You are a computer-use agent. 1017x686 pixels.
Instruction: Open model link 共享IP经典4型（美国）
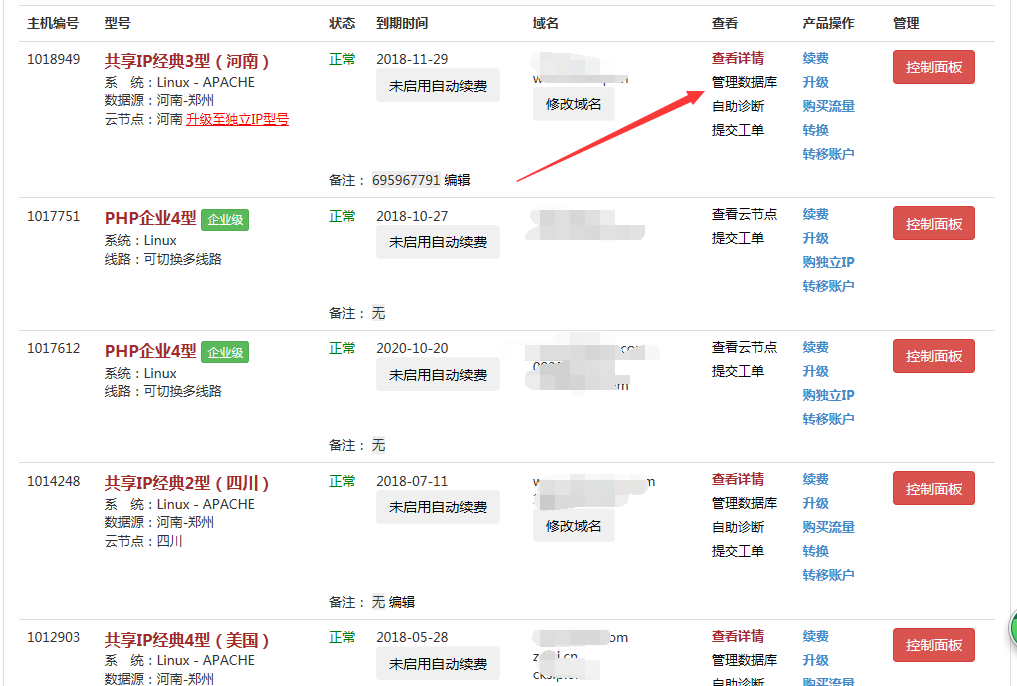(x=187, y=640)
